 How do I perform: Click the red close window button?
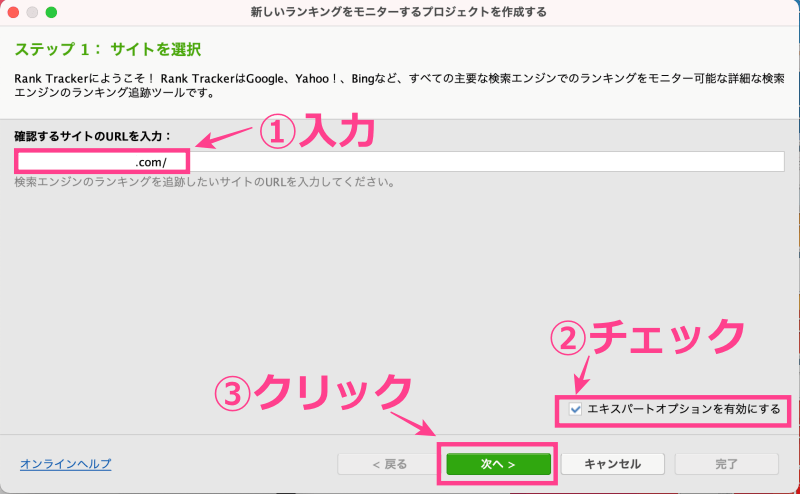tap(13, 12)
